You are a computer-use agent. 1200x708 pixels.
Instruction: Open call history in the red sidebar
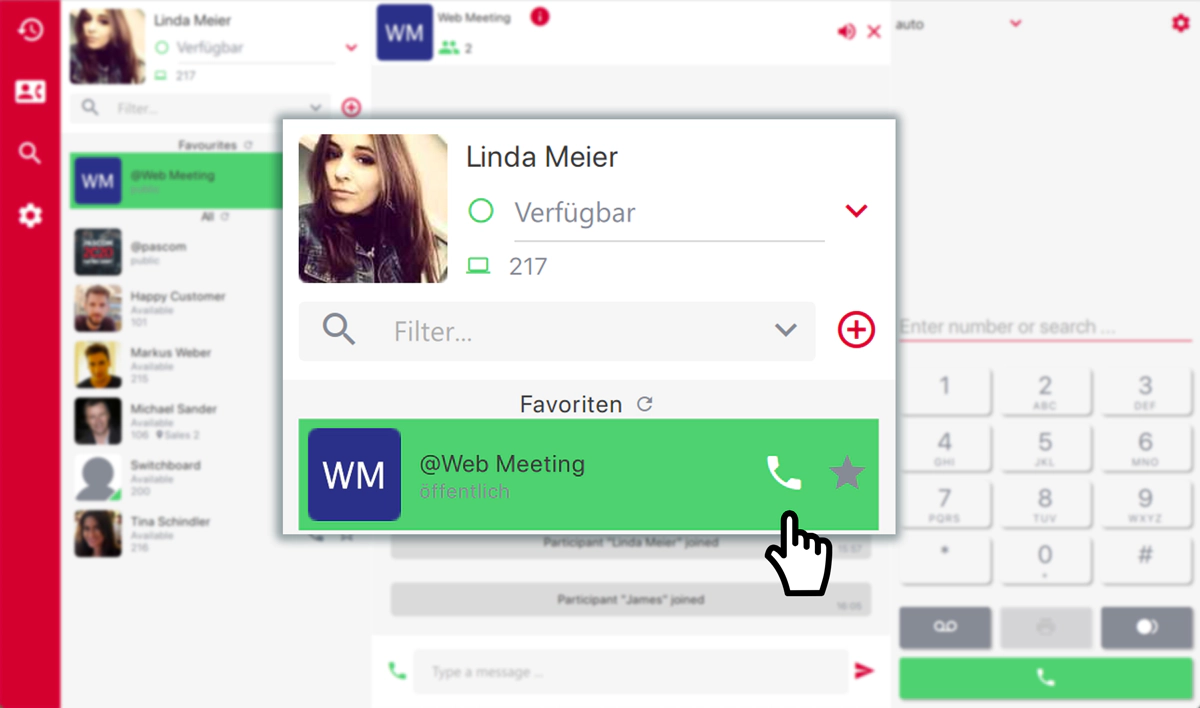coord(30,30)
